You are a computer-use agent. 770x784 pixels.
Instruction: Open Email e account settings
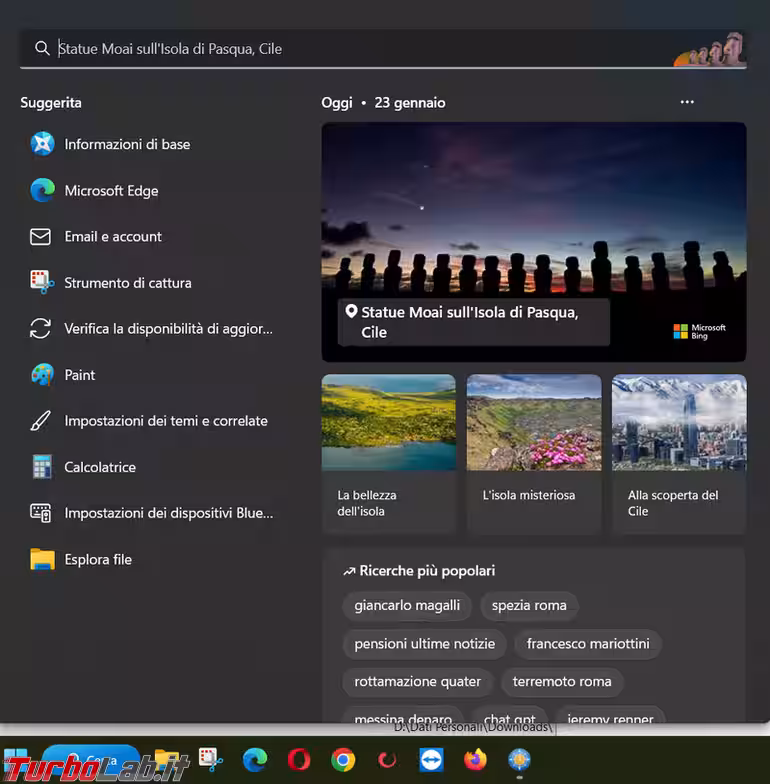click(112, 237)
